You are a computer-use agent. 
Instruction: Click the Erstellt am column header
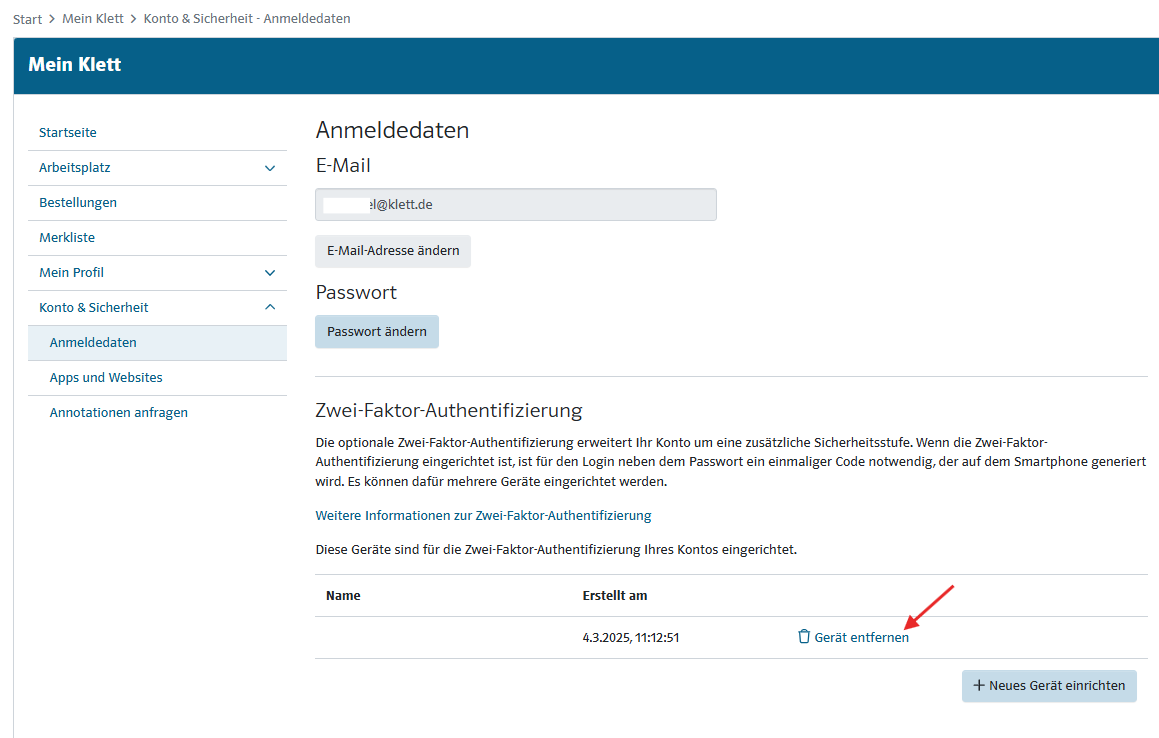(x=615, y=595)
